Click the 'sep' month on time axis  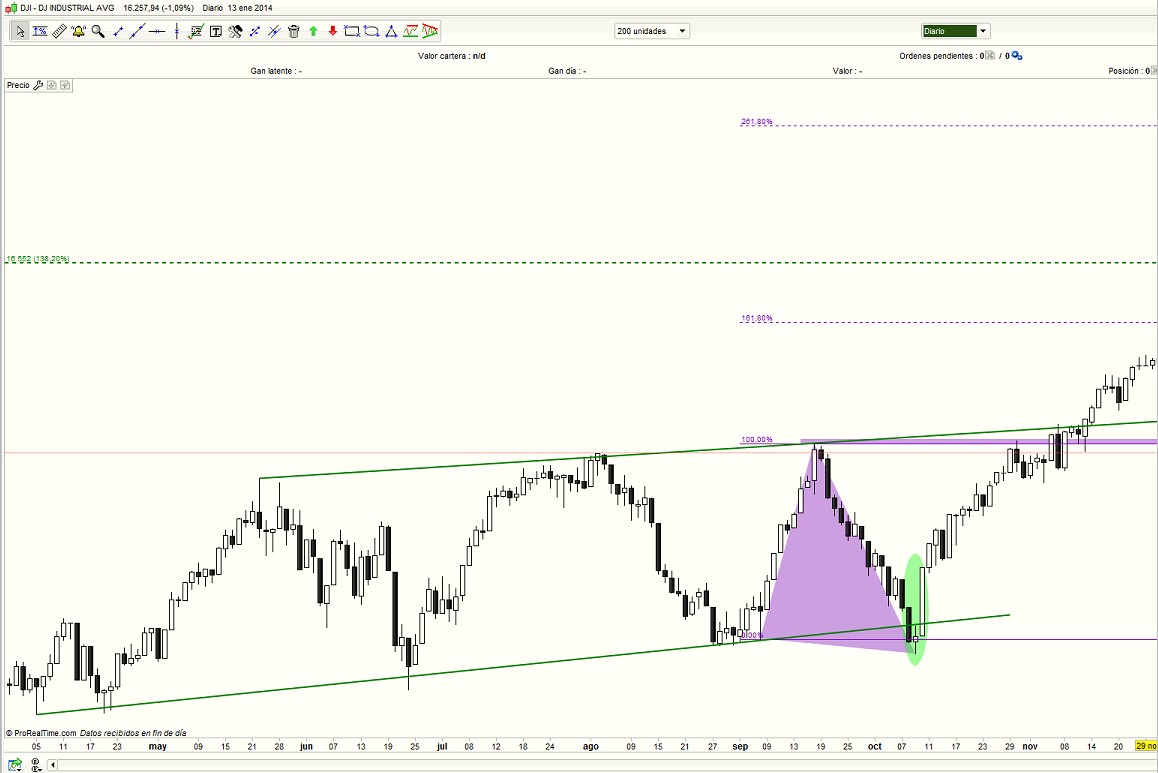740,746
